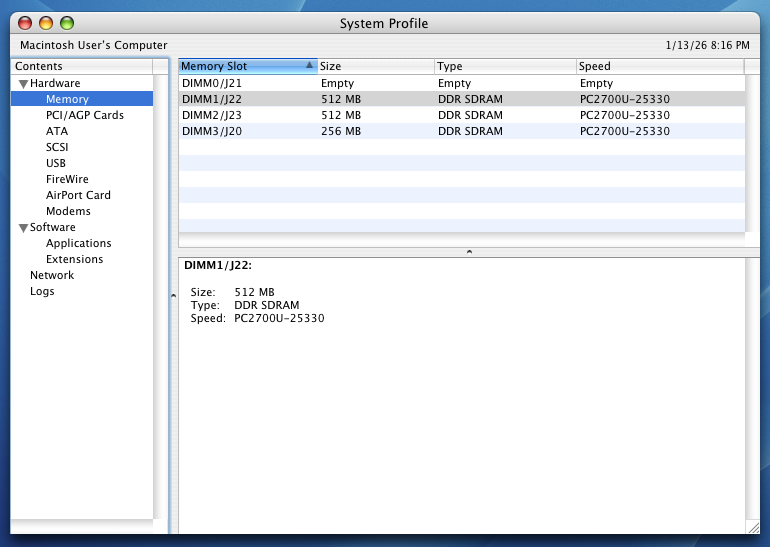The height and width of the screenshot is (547, 770).
Task: Select the DIMM2/J23 row
Action: pyautogui.click(x=462, y=115)
